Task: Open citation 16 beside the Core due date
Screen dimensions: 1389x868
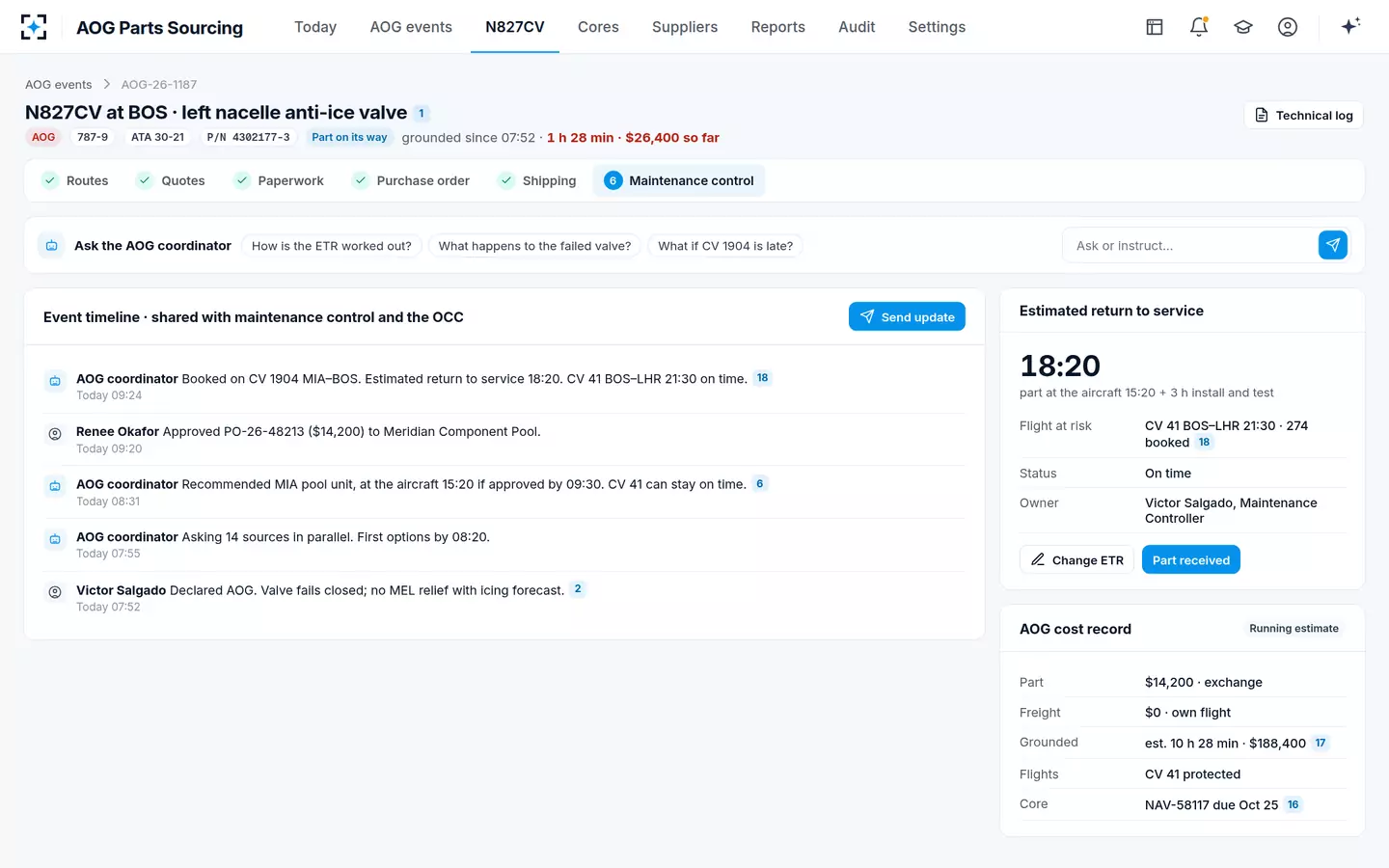Action: (x=1293, y=804)
